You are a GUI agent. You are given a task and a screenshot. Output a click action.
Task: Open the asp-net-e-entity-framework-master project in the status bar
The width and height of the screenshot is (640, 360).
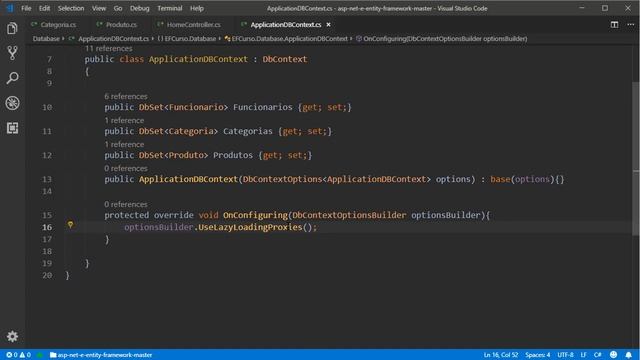tap(101, 355)
